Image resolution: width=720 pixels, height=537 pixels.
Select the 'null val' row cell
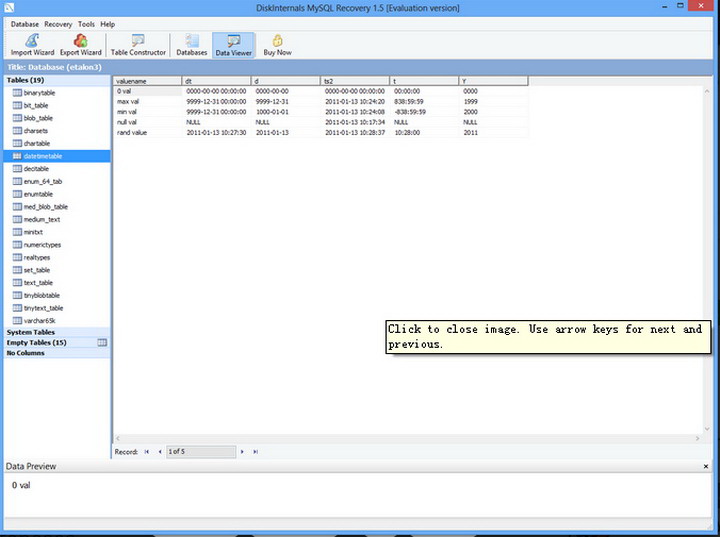click(147, 122)
